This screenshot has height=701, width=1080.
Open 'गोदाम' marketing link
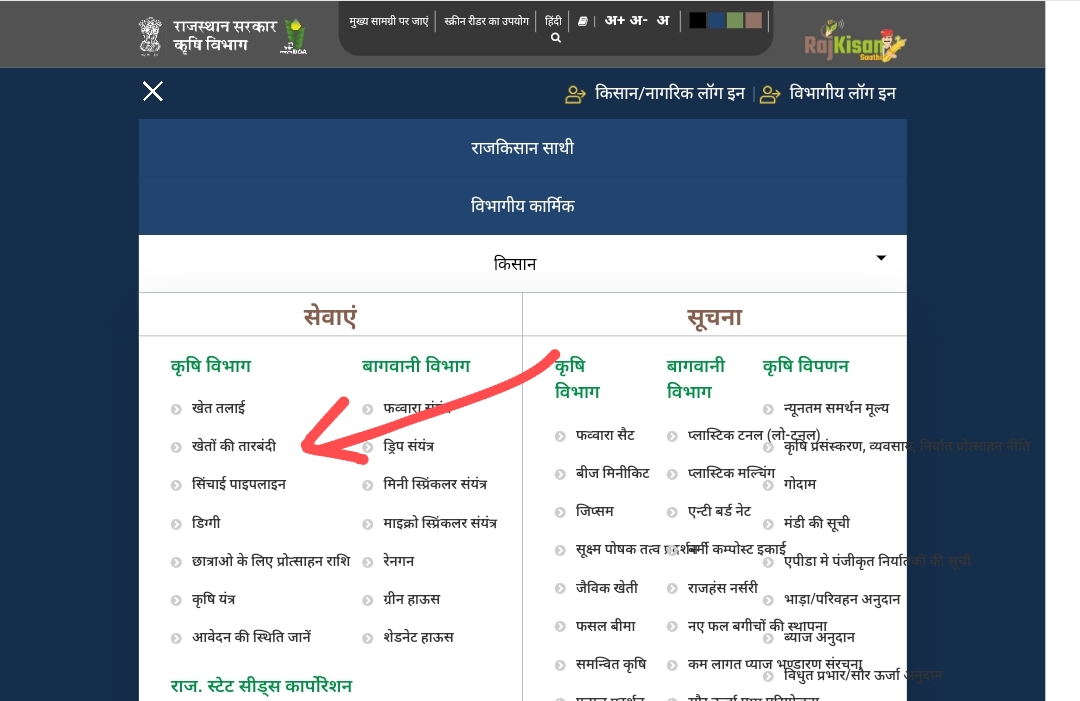click(x=800, y=485)
